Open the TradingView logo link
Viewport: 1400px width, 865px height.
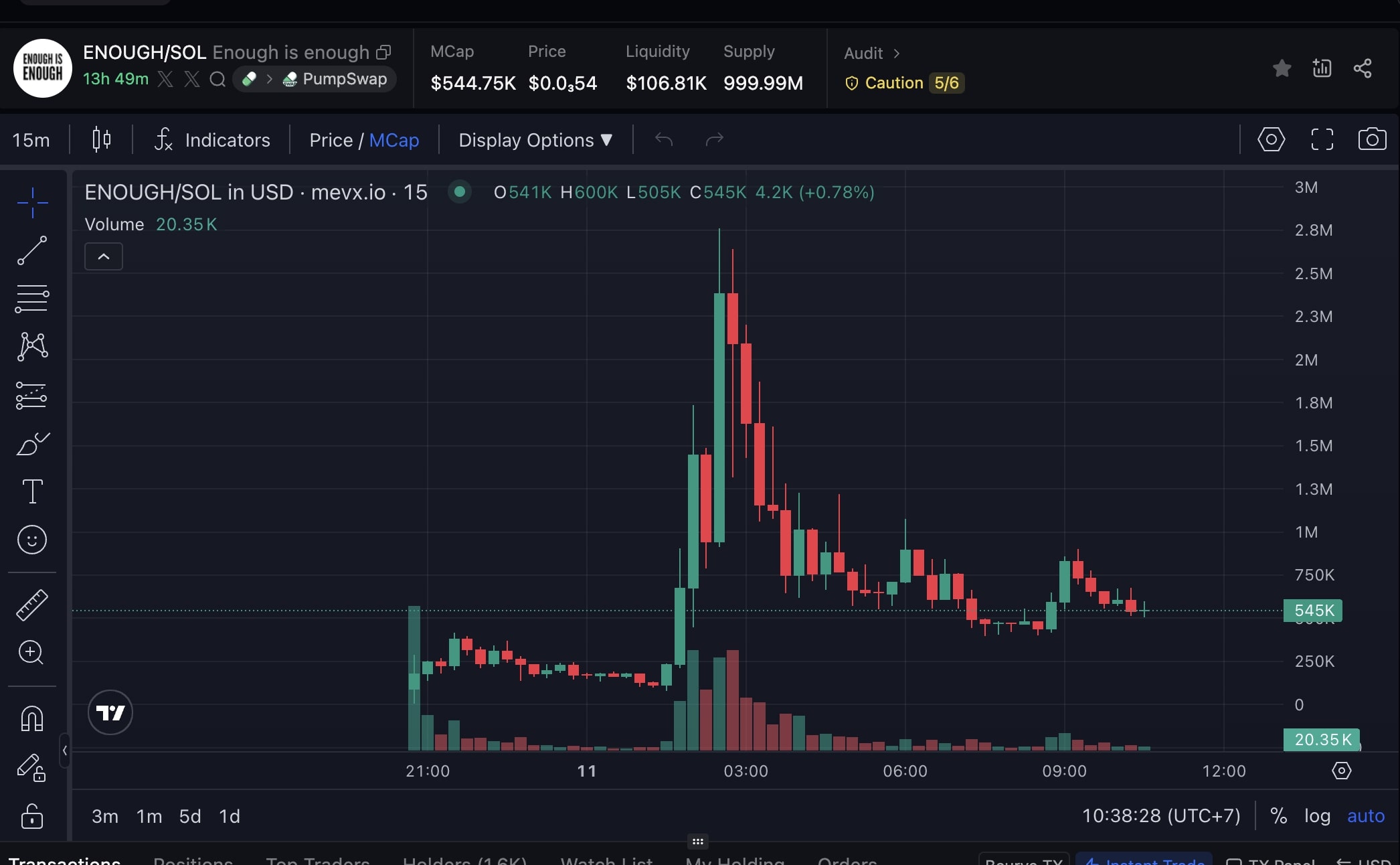(x=110, y=712)
